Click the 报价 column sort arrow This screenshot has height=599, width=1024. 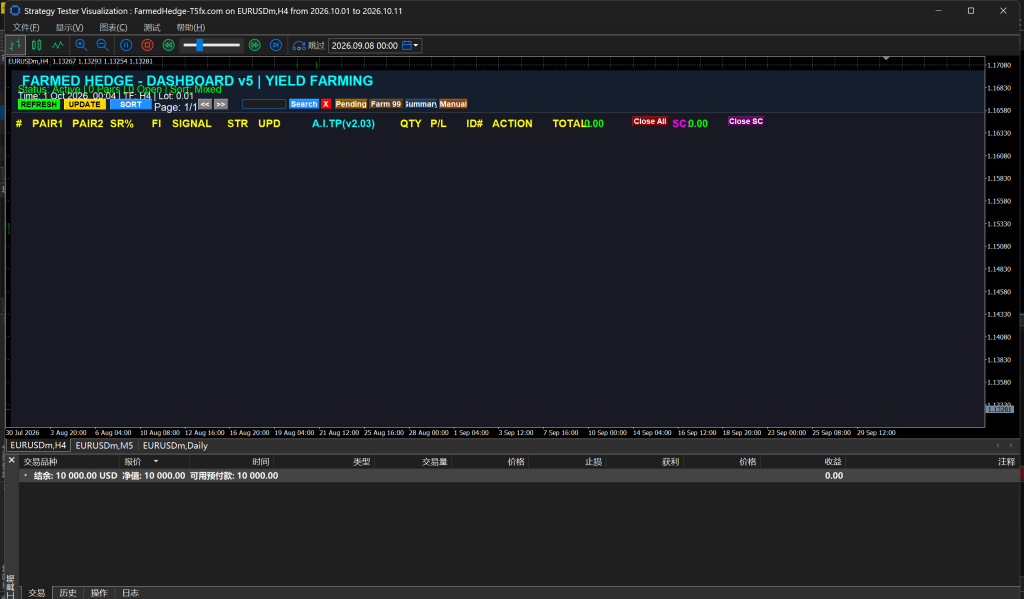tap(156, 461)
